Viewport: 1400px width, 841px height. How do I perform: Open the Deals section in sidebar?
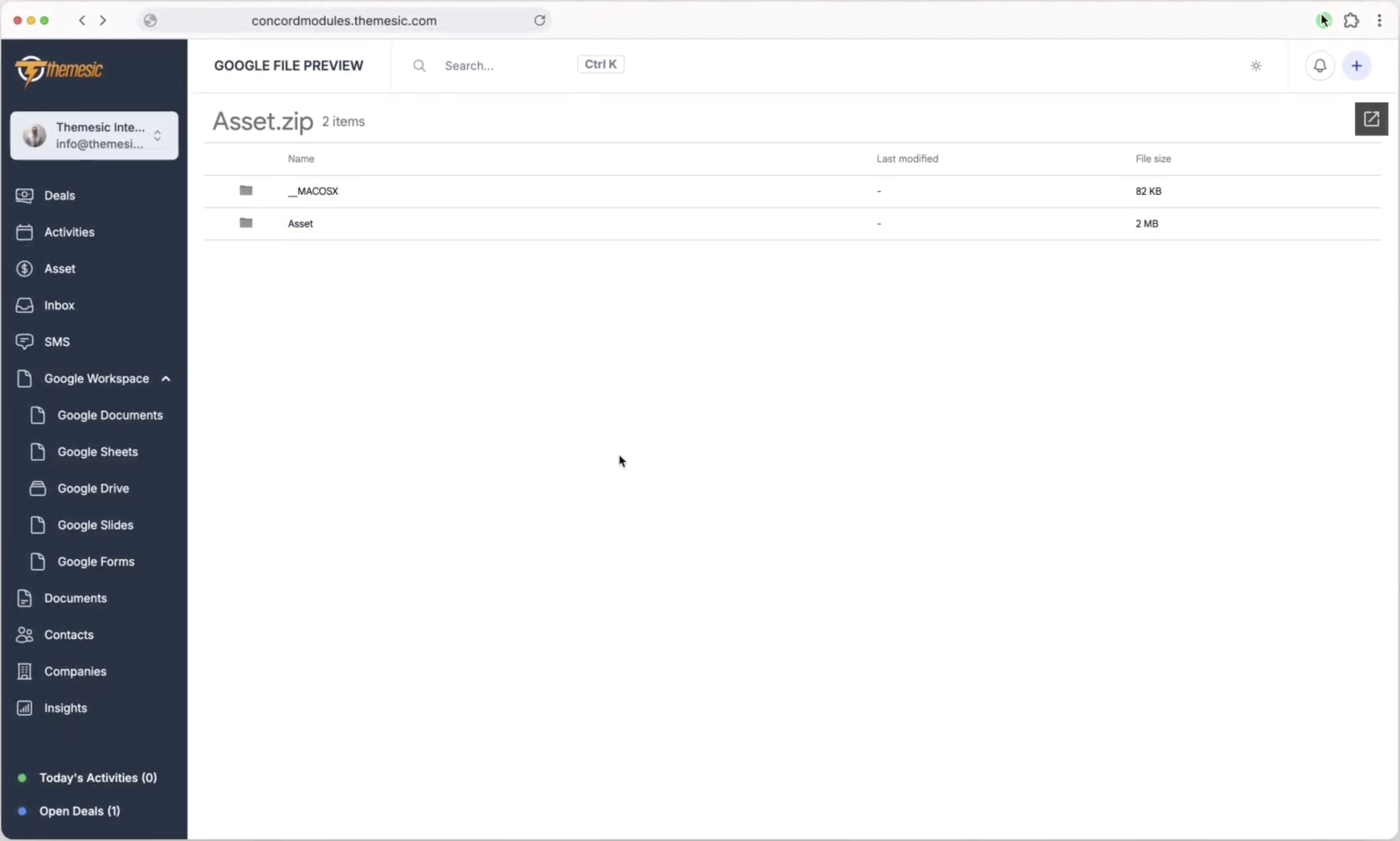coord(59,195)
